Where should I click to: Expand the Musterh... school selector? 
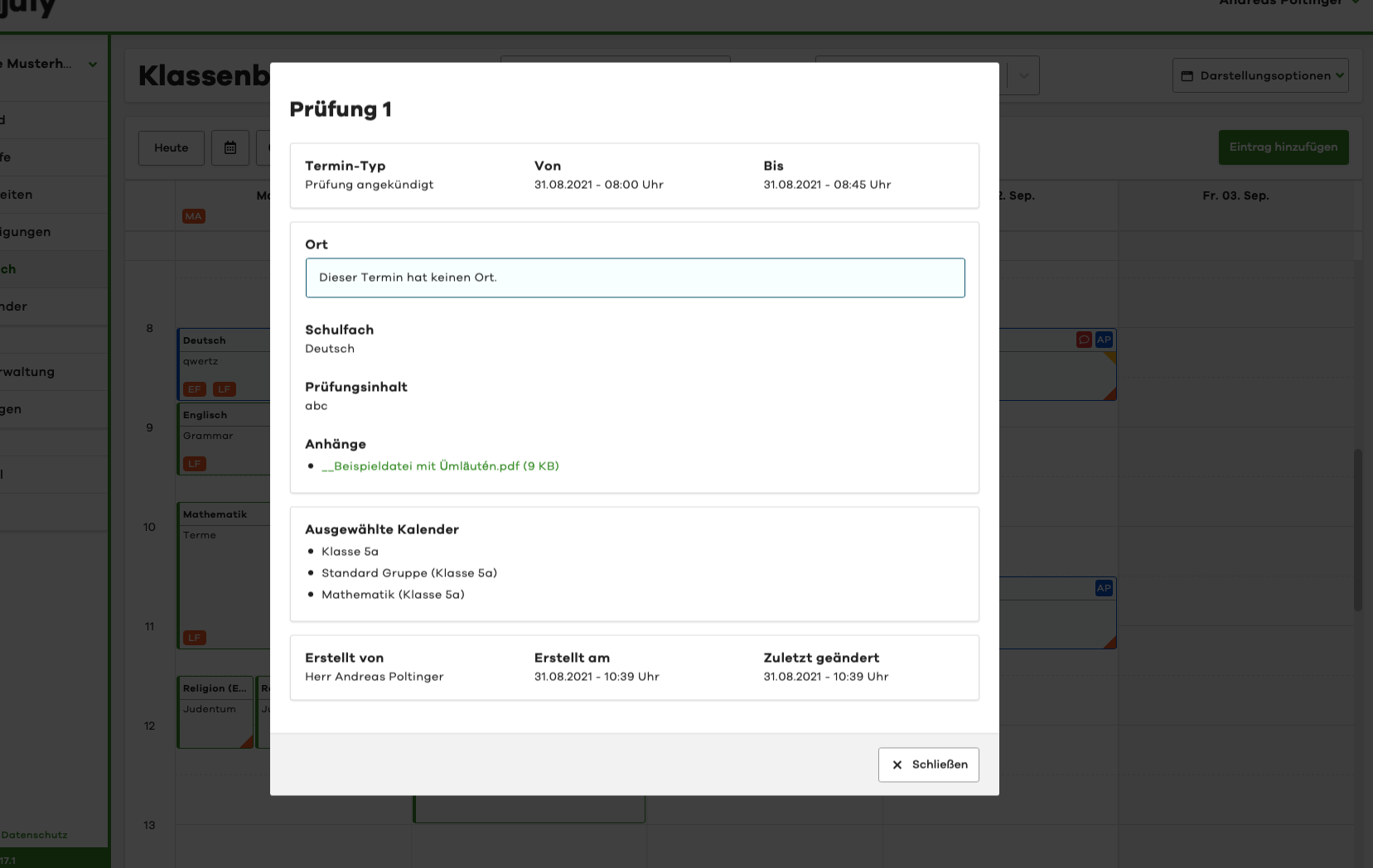pos(50,64)
